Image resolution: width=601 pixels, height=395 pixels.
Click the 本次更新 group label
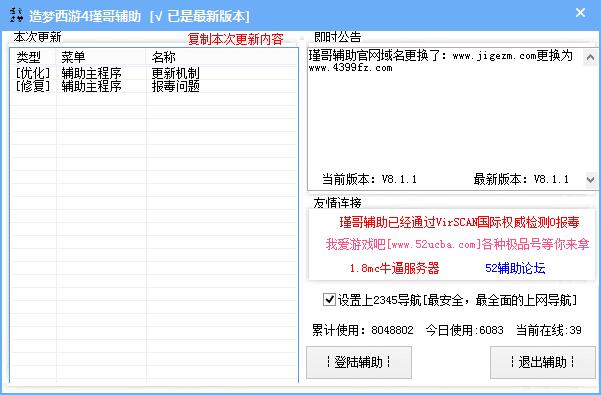[x=38, y=37]
